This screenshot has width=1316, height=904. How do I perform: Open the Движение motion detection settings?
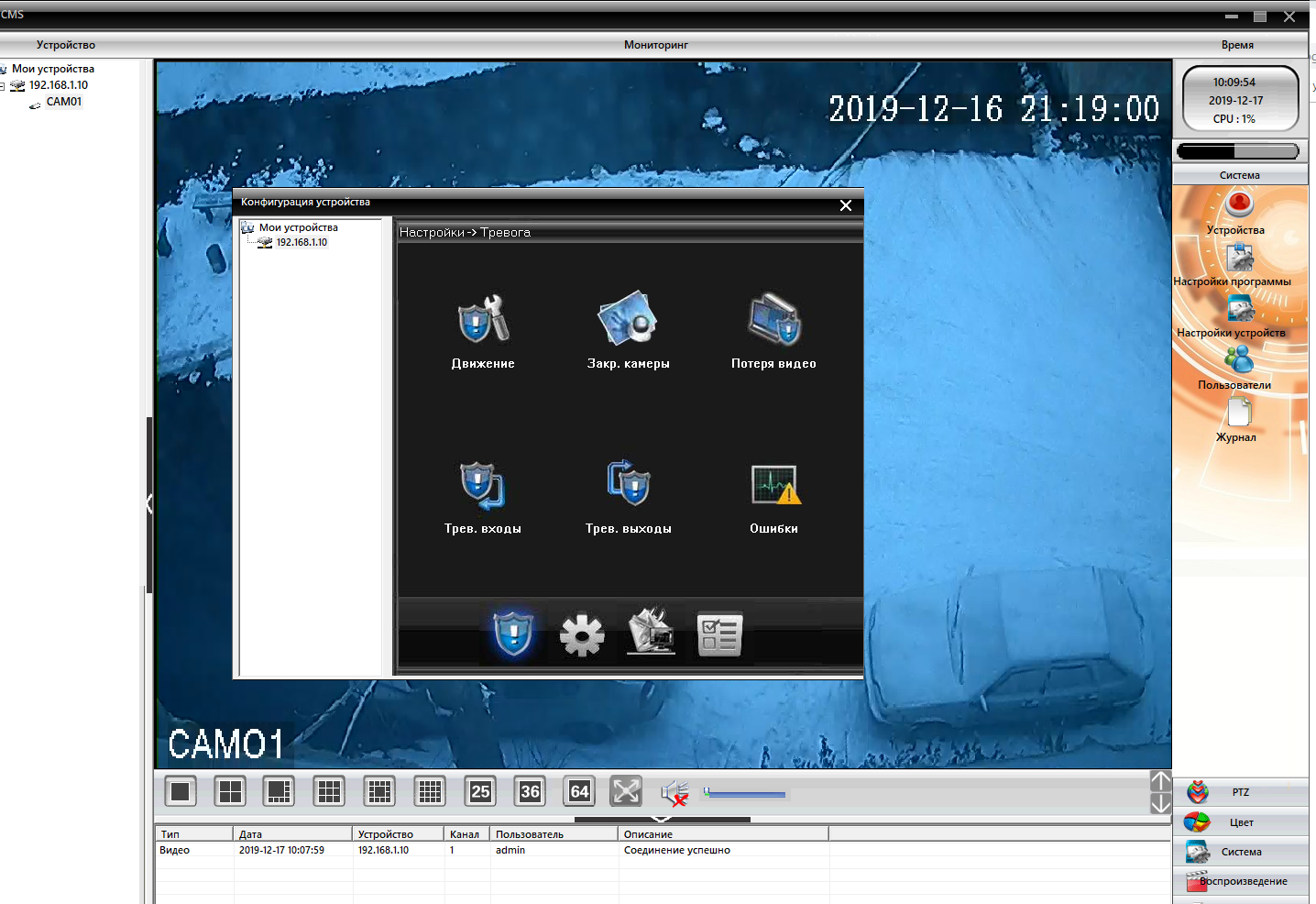click(483, 320)
